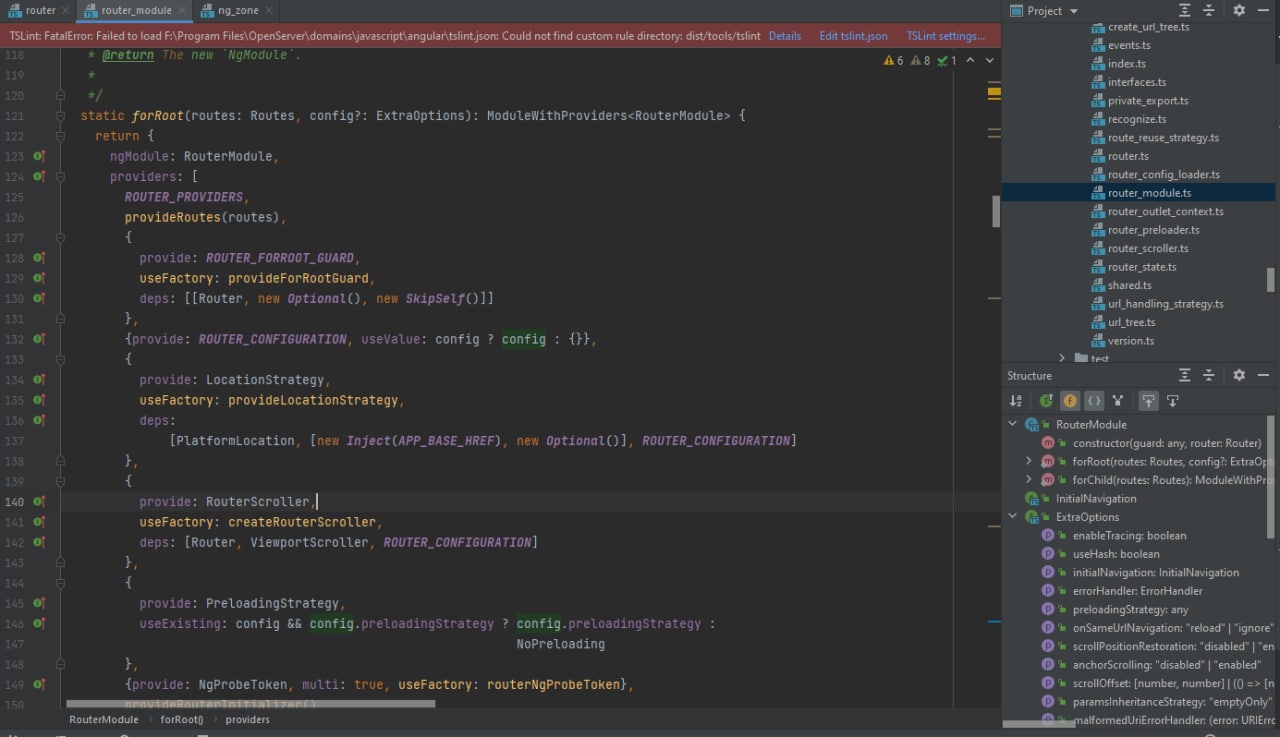Expand forRoot method node in Structure
Image resolution: width=1280 pixels, height=737 pixels.
coord(1028,461)
